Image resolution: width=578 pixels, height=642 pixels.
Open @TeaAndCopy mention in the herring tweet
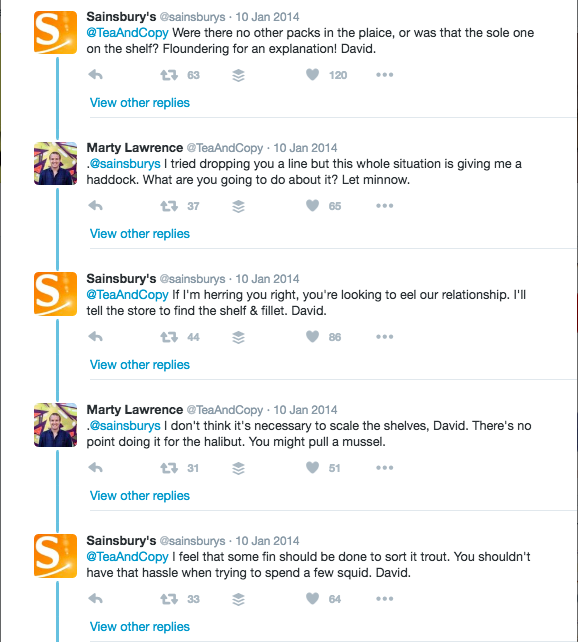pos(127,295)
